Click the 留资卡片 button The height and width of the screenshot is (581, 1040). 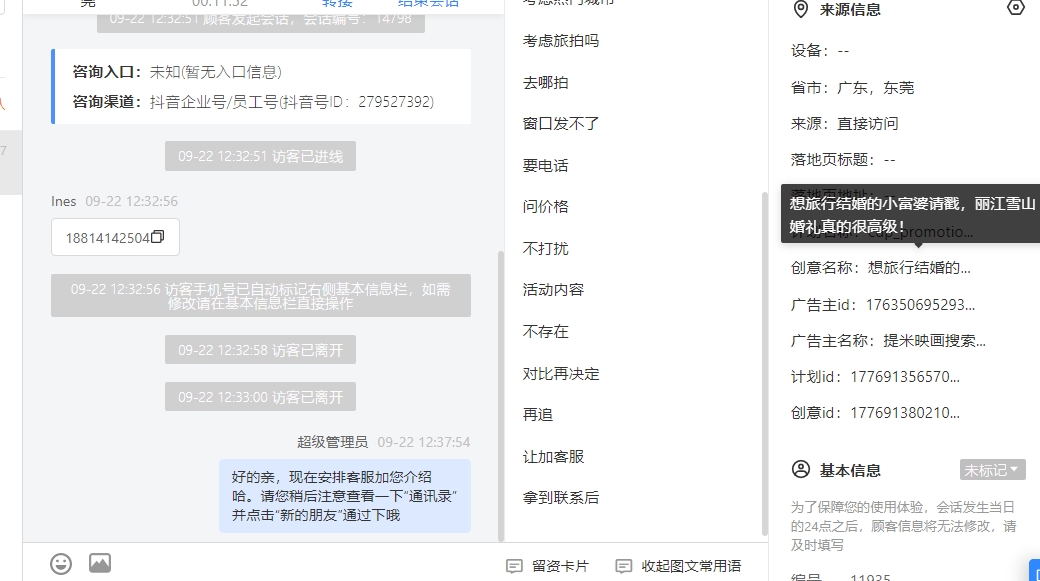547,566
